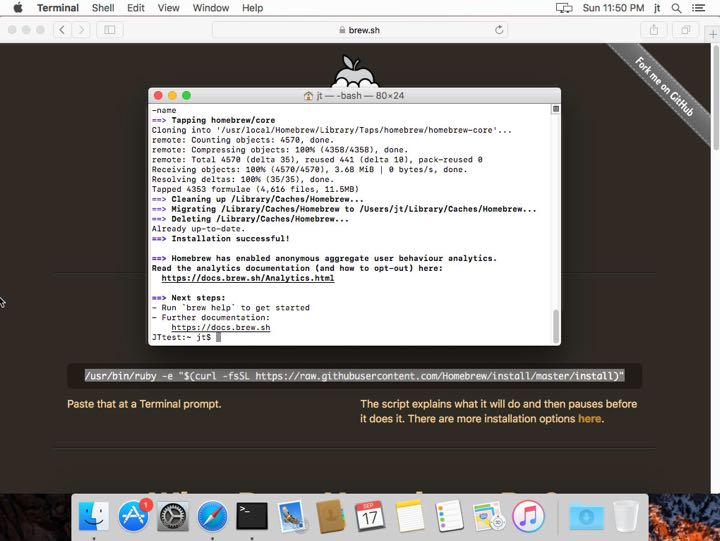
Task: Switch to Safari in the Dock
Action: coord(212,517)
